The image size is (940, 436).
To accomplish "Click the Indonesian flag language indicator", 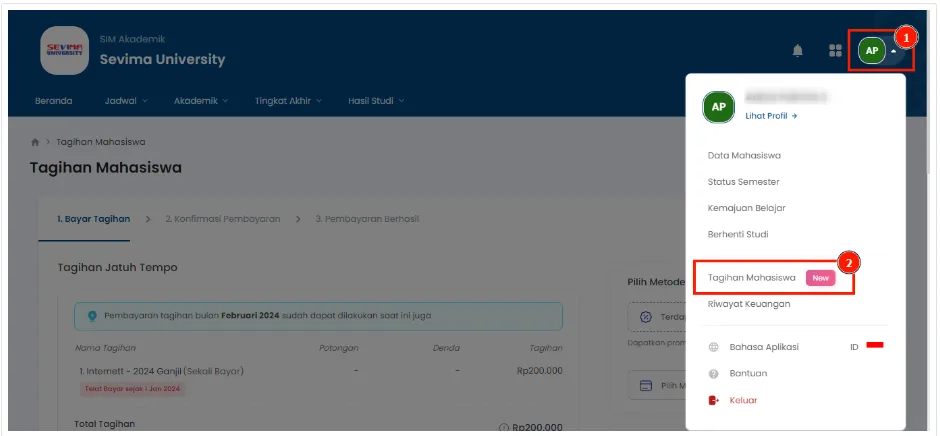I will point(875,345).
